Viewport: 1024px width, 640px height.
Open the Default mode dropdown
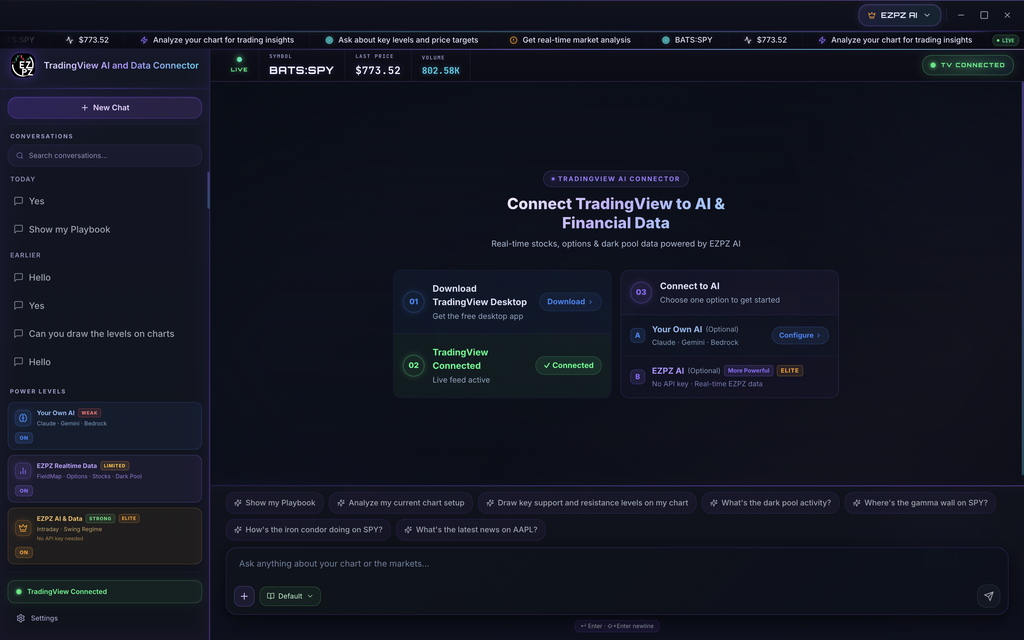pos(290,596)
